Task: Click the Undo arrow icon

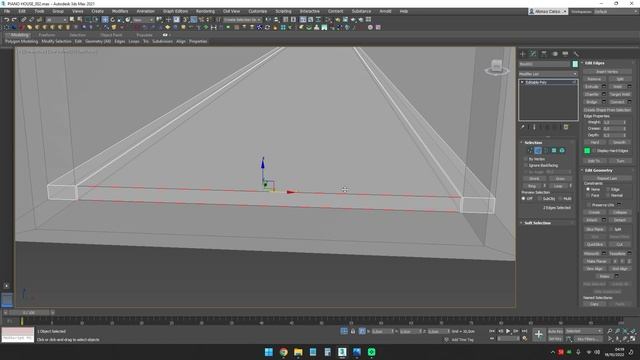Action: click(7, 20)
